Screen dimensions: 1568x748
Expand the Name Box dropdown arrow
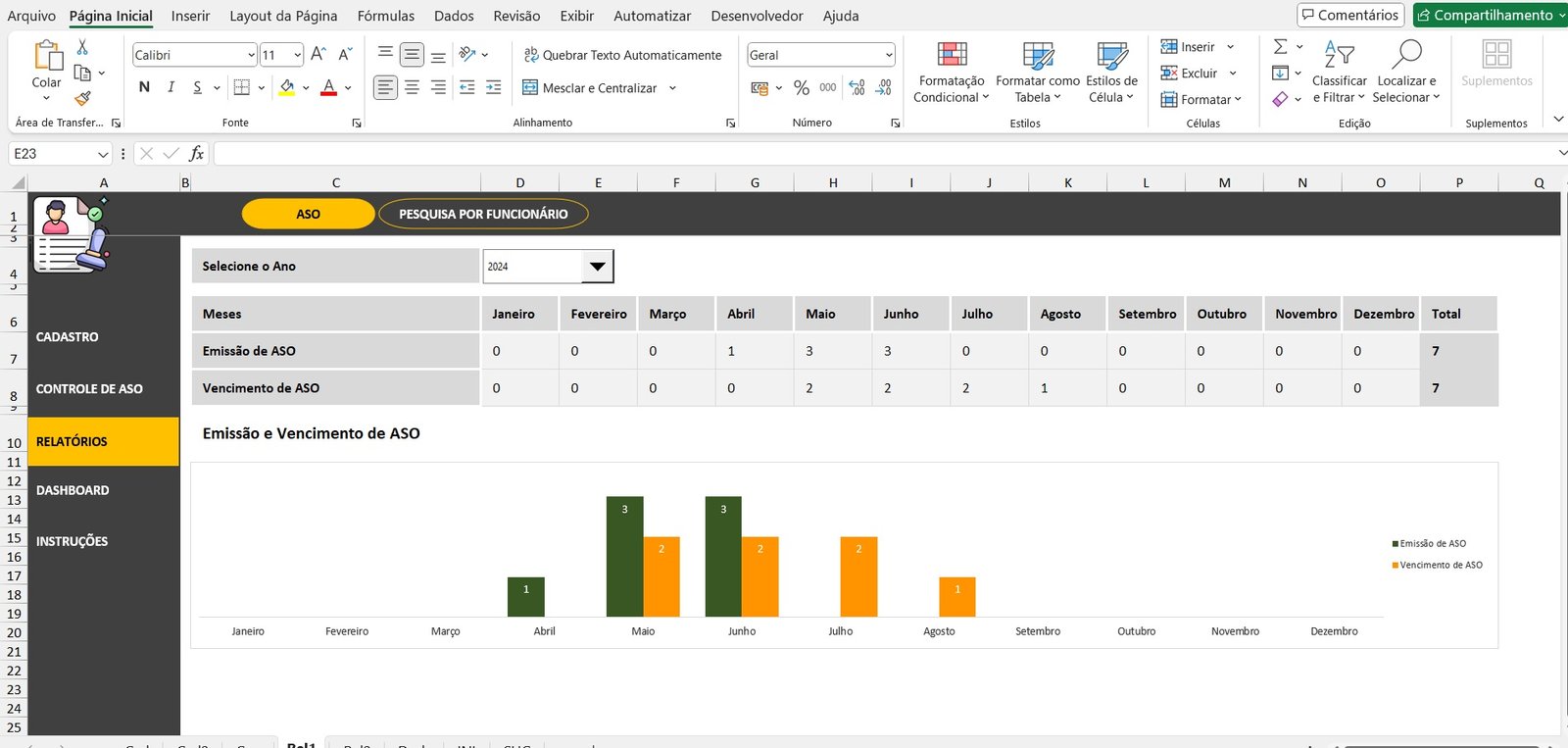click(103, 154)
